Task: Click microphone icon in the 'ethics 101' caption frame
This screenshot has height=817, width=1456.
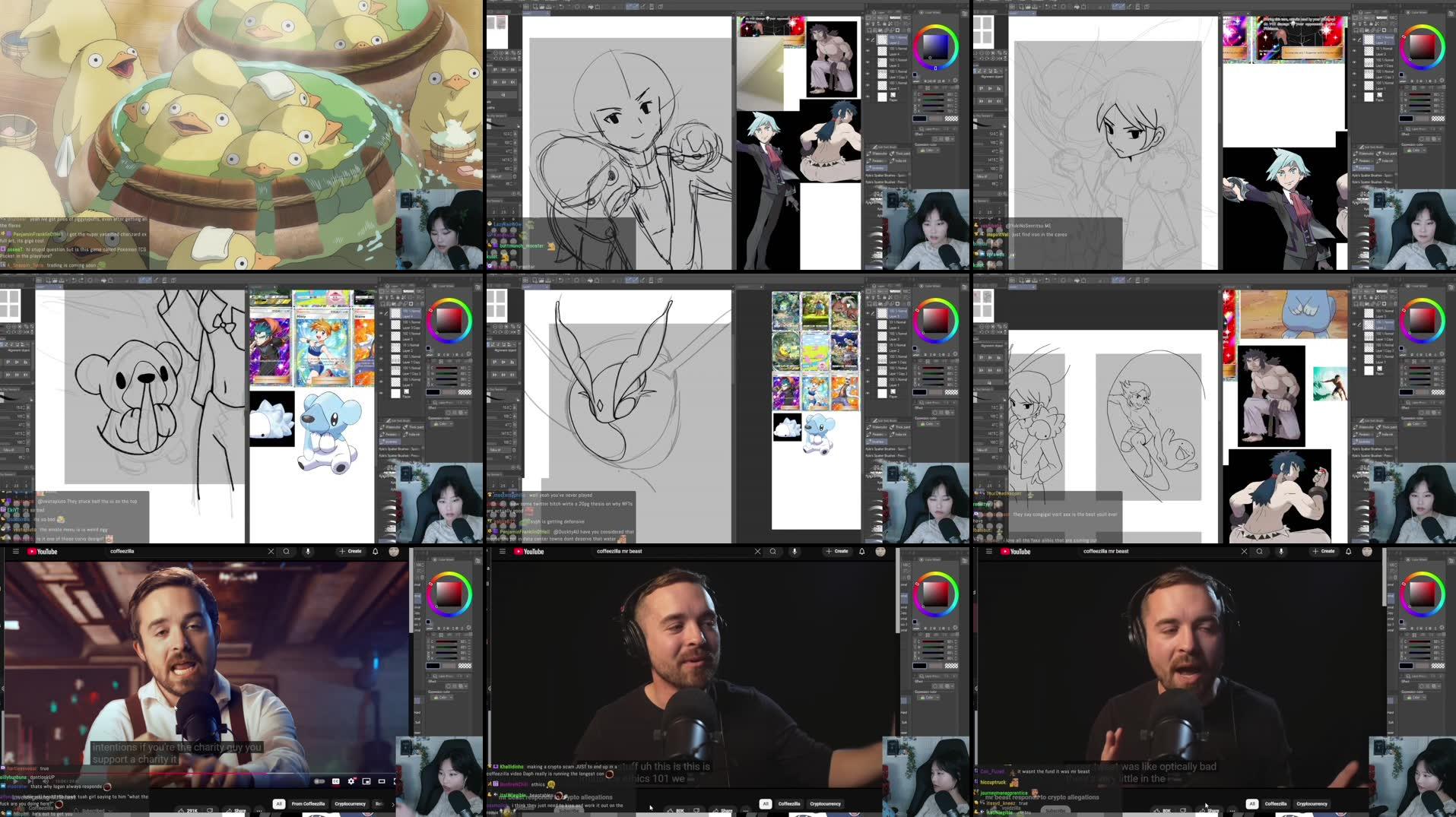Action: (795, 552)
